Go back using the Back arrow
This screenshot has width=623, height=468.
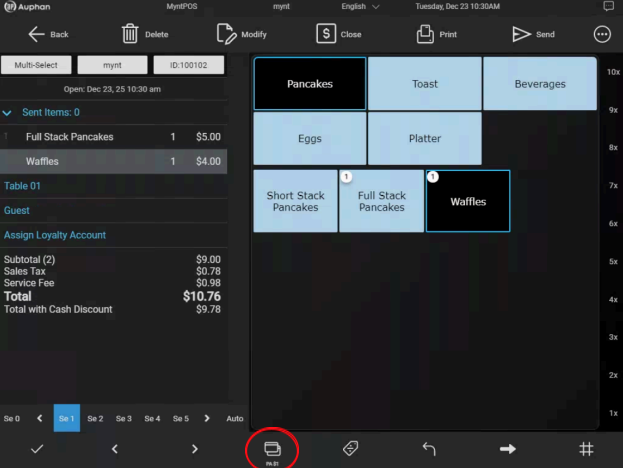[x=48, y=34]
